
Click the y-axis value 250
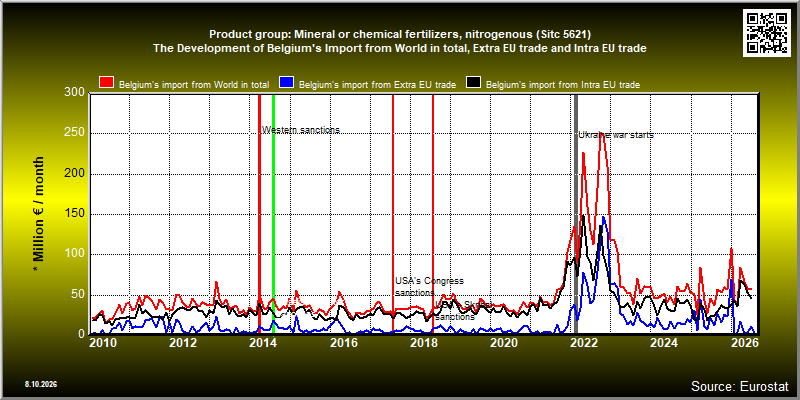(x=75, y=133)
